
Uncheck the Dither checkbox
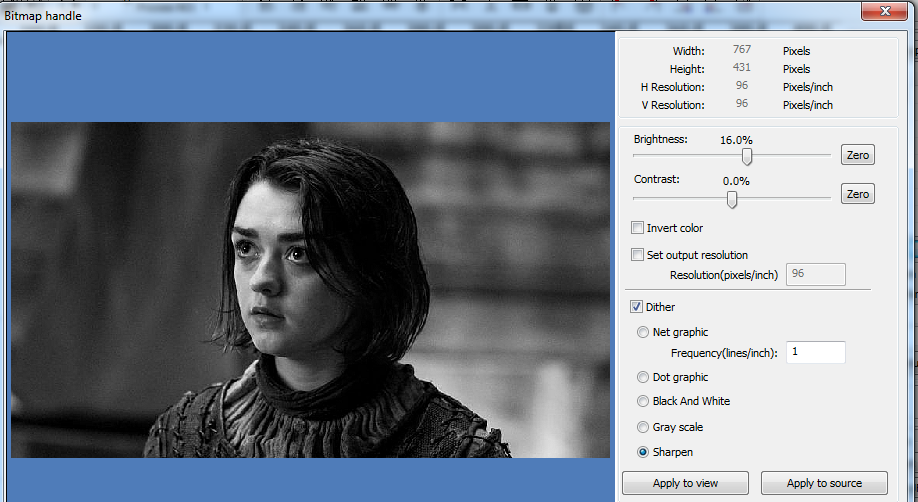[636, 307]
